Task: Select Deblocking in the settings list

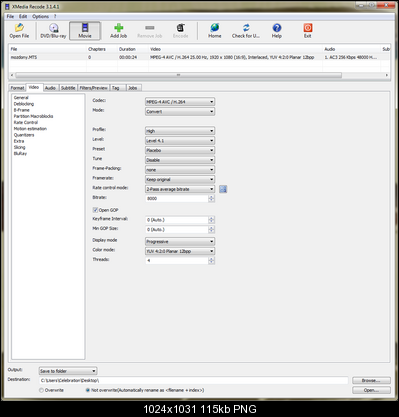Action: (24, 104)
